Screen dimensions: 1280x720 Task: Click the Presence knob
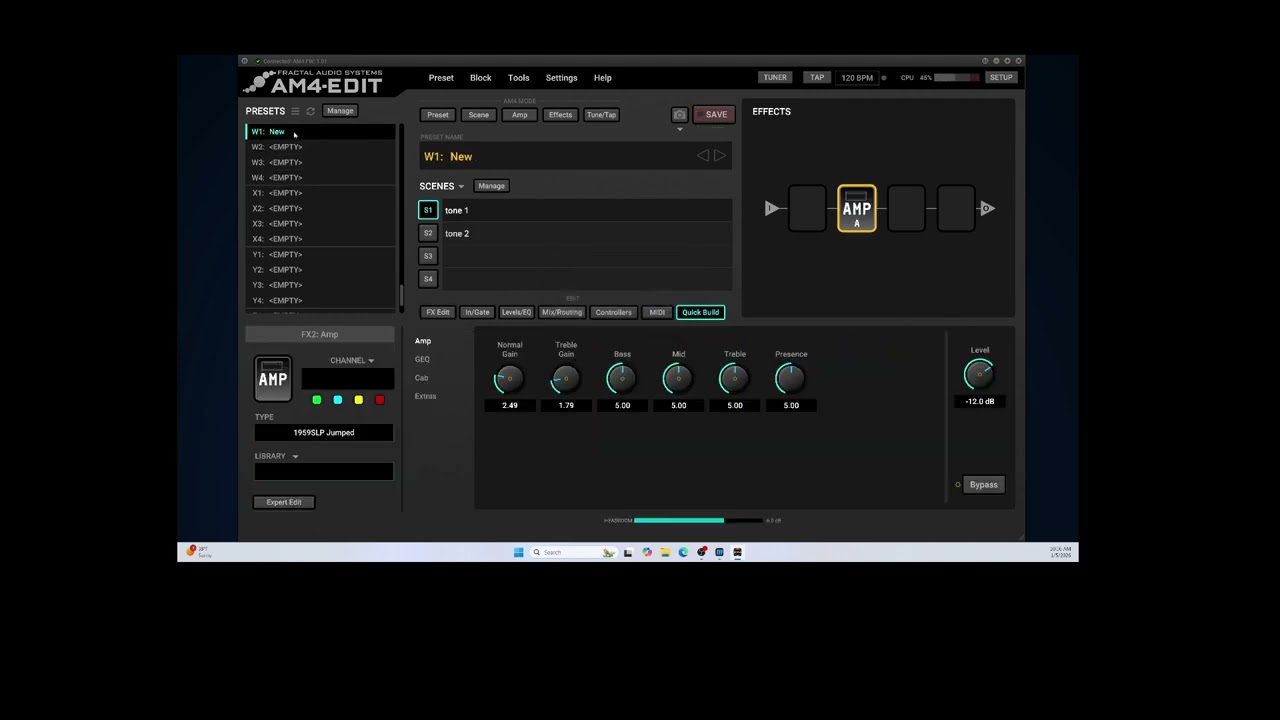tap(790, 379)
